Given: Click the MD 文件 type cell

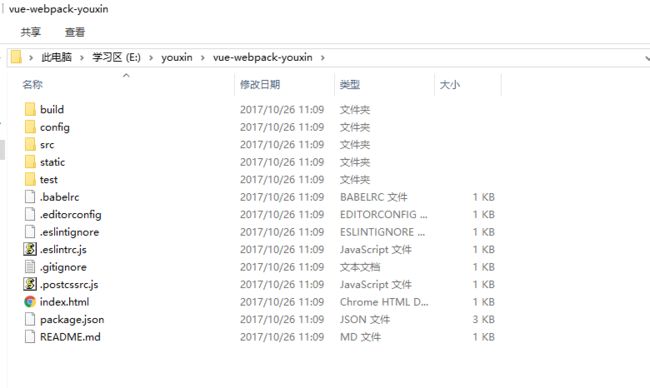Looking at the screenshot, I should (360, 337).
